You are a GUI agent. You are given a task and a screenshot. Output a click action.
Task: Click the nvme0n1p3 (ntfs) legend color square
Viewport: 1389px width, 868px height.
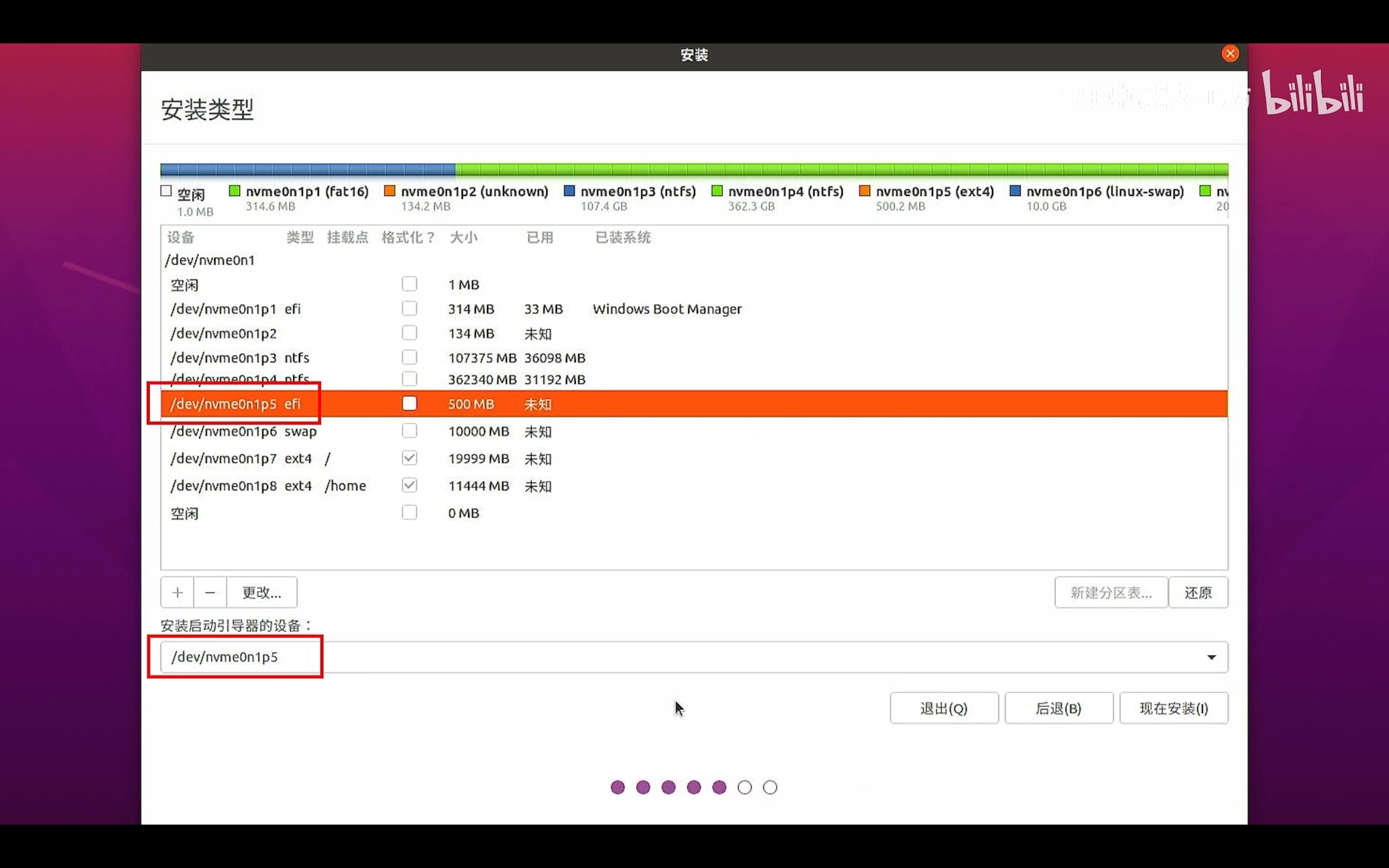click(569, 191)
